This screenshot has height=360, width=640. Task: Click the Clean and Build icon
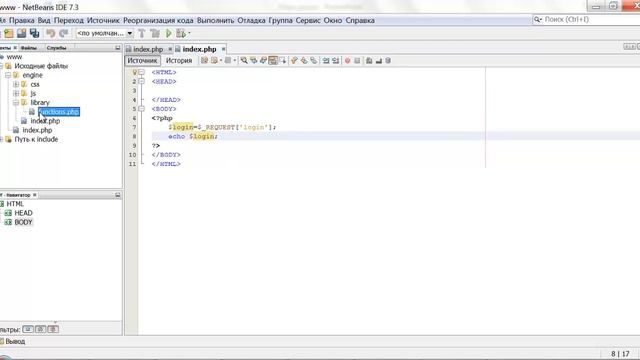point(155,33)
